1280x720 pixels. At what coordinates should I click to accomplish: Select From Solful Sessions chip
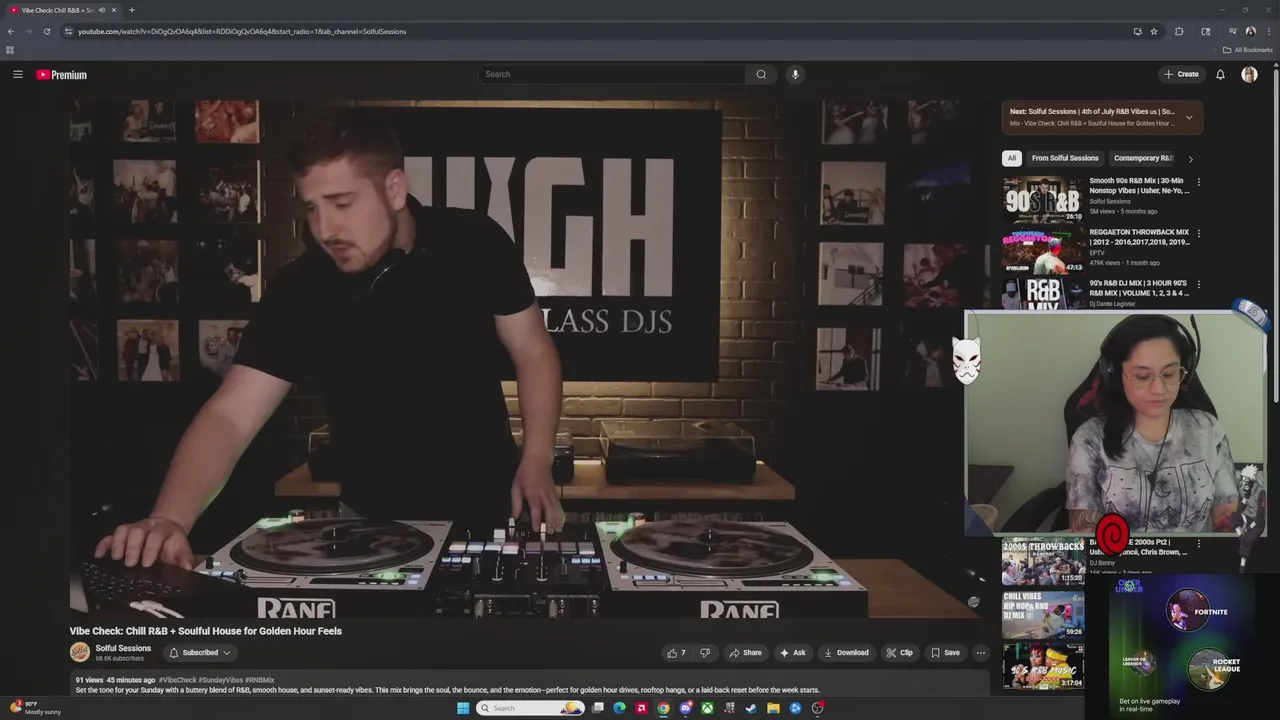point(1065,158)
